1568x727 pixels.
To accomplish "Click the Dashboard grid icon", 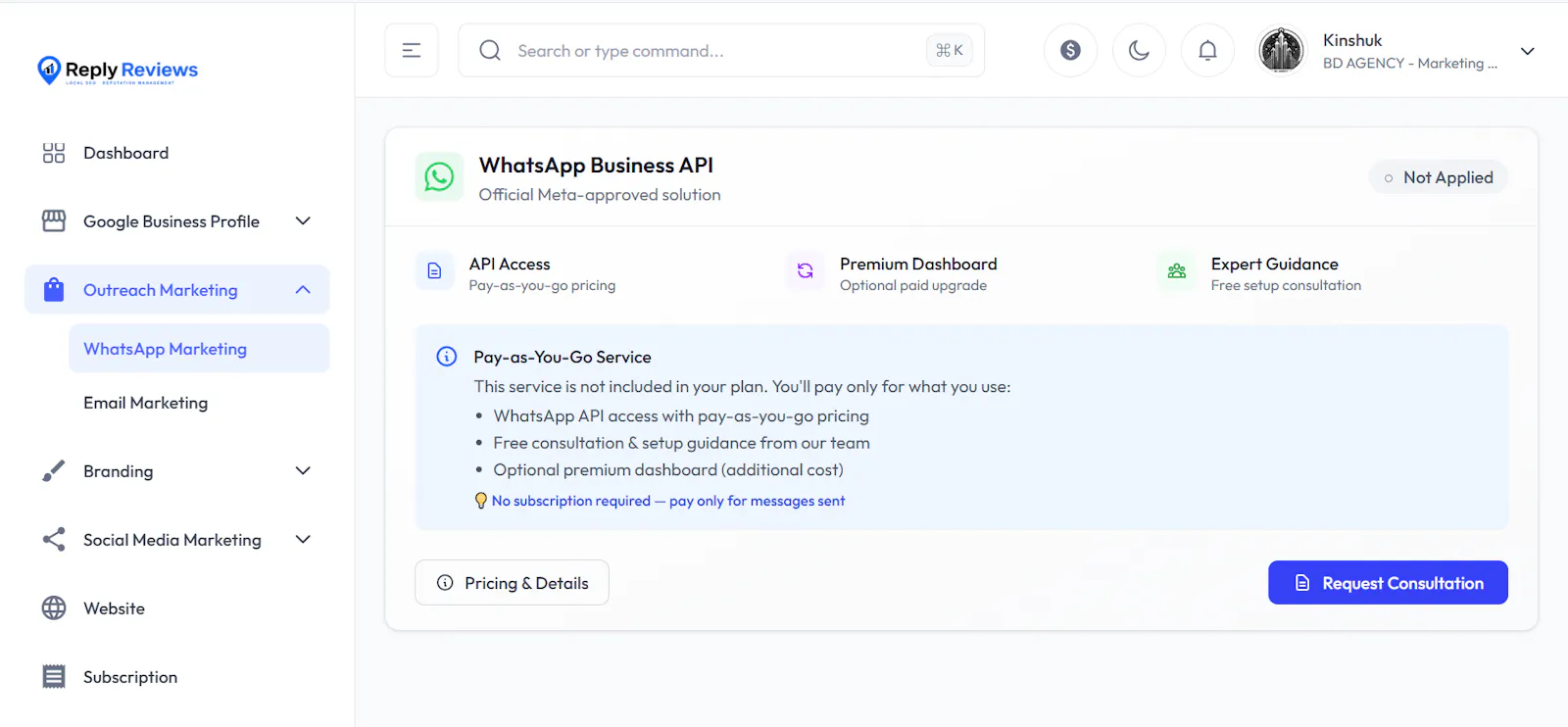I will tap(54, 153).
